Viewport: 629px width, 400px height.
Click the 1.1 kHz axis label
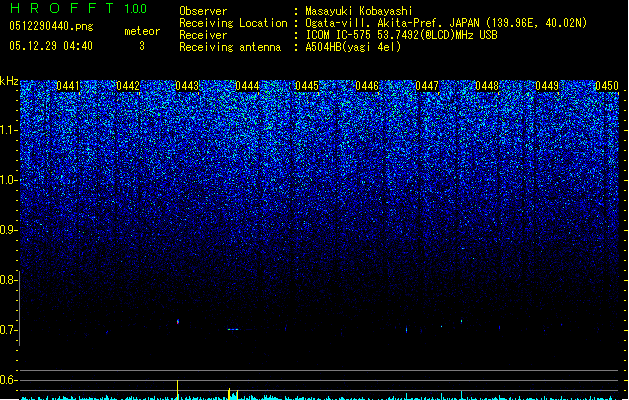click(x=8, y=130)
